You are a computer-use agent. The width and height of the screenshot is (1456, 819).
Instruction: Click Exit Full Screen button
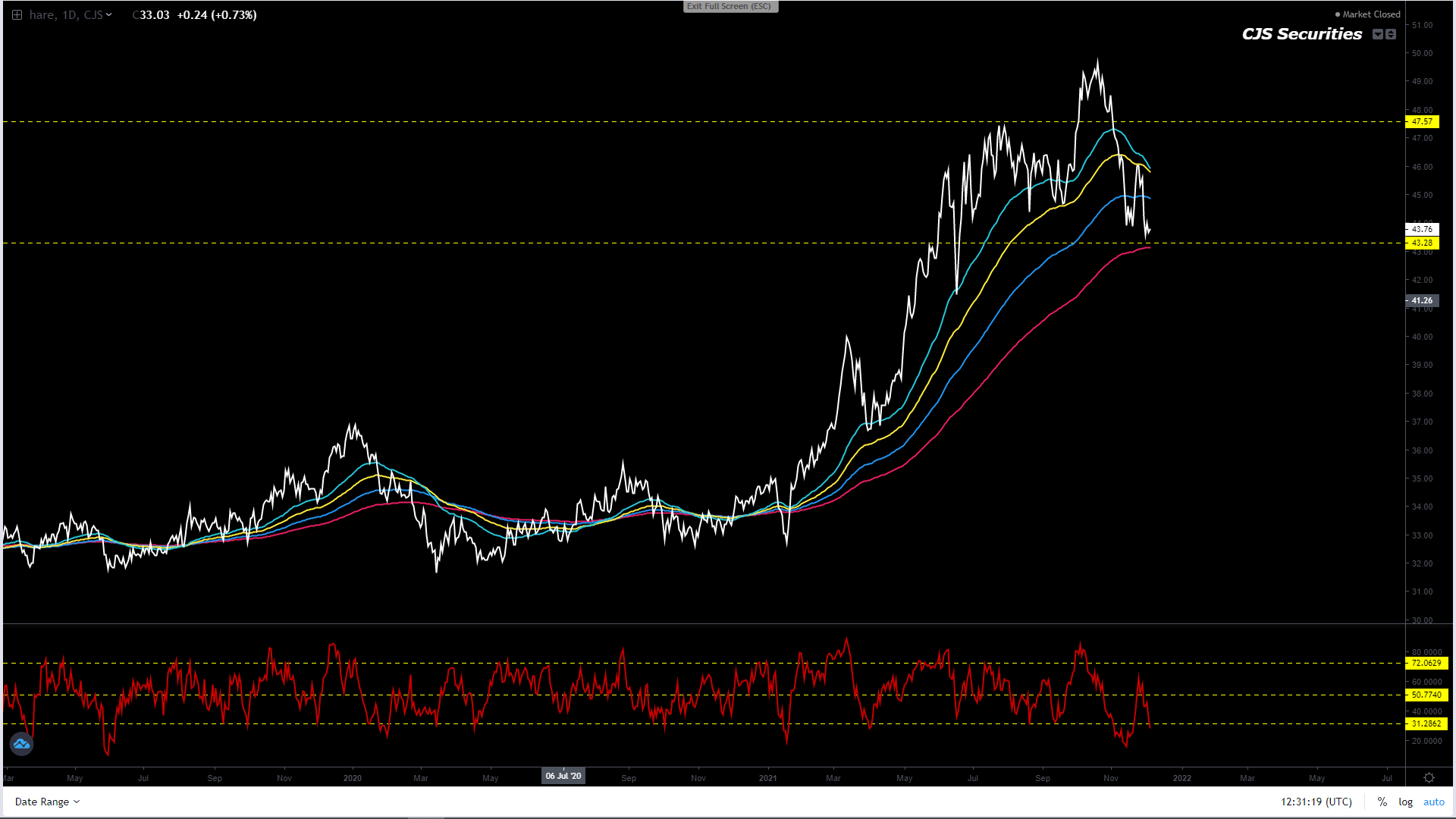pos(730,6)
